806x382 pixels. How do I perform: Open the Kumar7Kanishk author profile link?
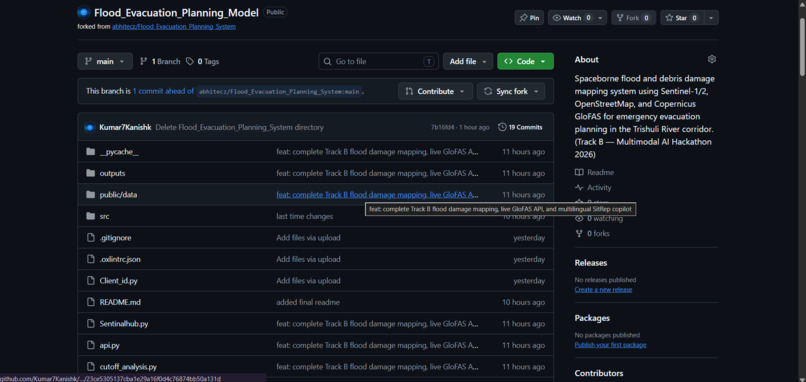(x=125, y=128)
